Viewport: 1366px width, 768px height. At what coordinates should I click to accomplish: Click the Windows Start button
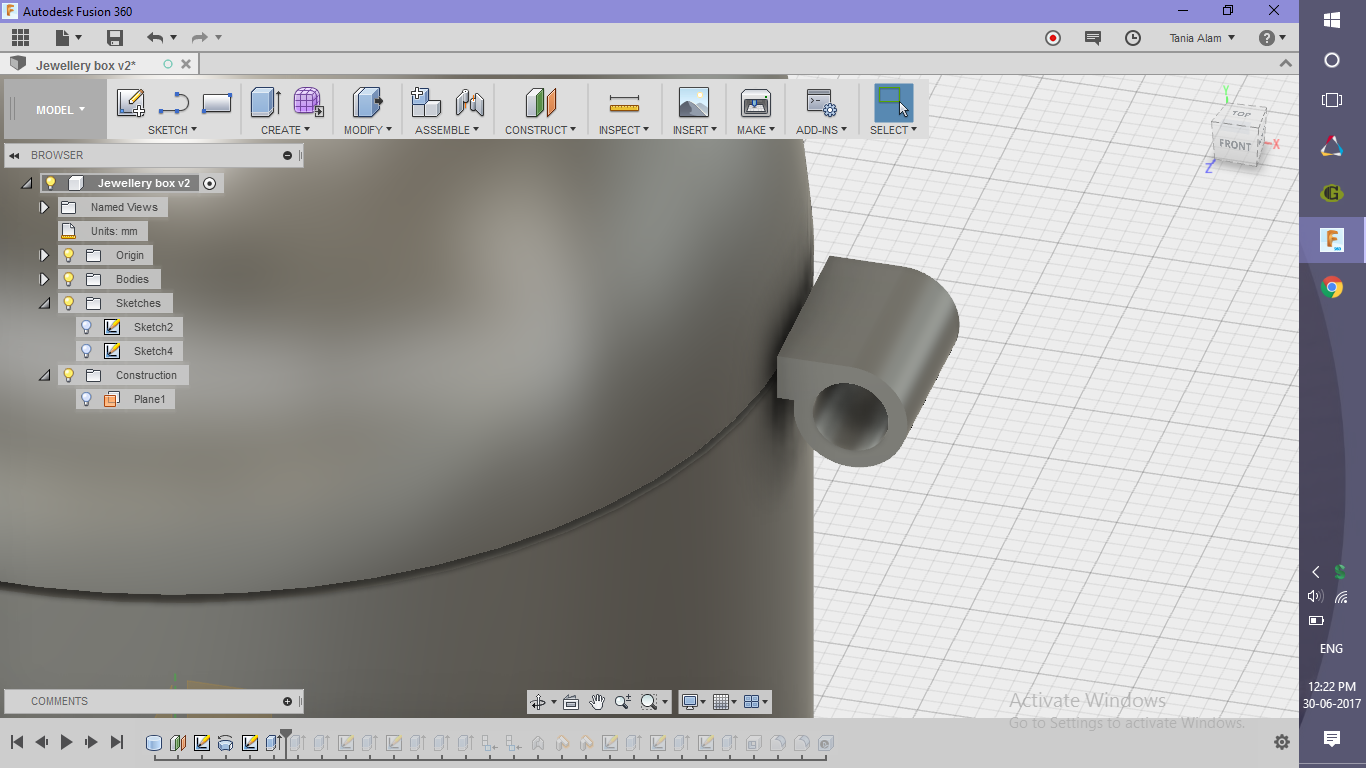1332,20
